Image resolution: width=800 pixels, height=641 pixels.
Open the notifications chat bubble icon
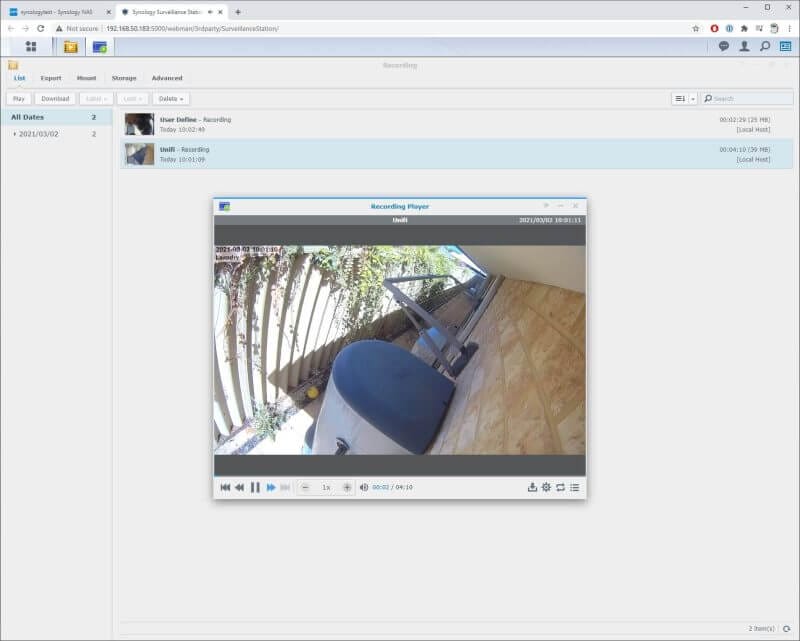724,46
